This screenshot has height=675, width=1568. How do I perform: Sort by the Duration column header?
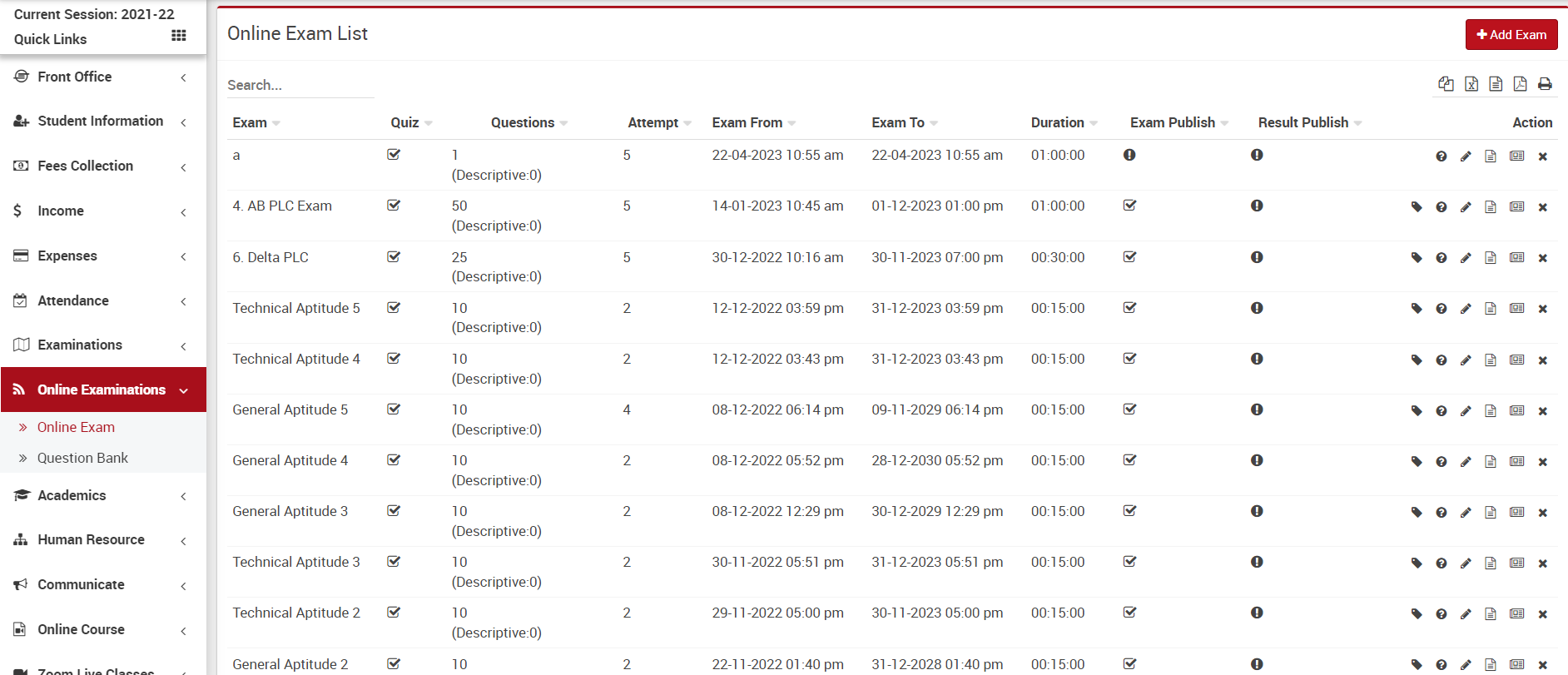(1057, 122)
